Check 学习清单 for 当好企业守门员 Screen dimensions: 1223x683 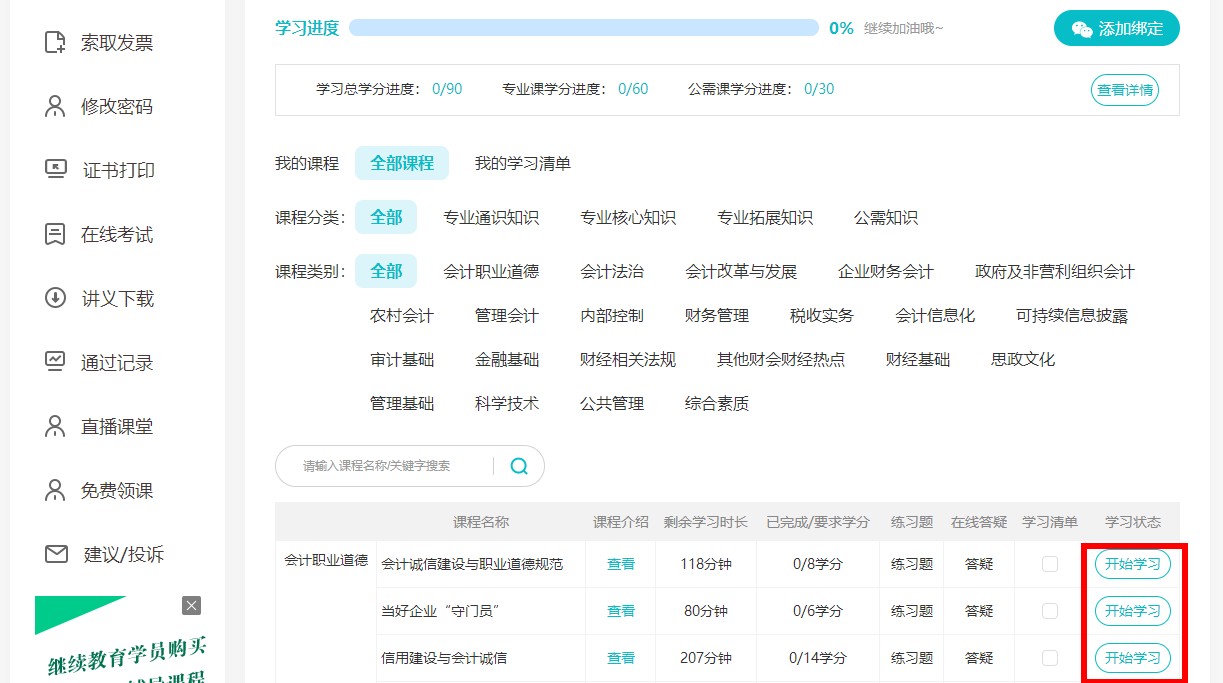point(1048,610)
